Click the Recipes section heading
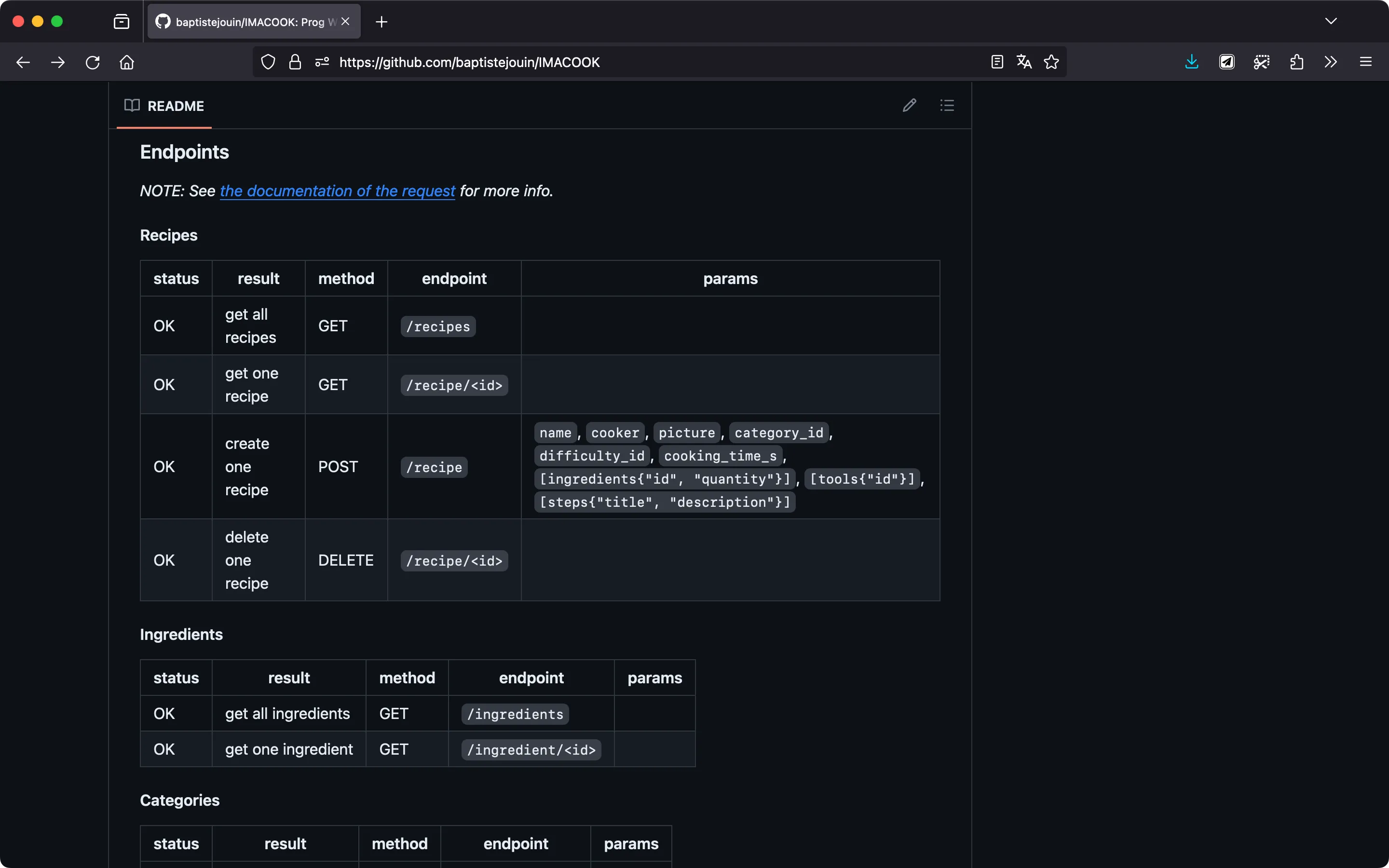The height and width of the screenshot is (868, 1389). (x=169, y=235)
